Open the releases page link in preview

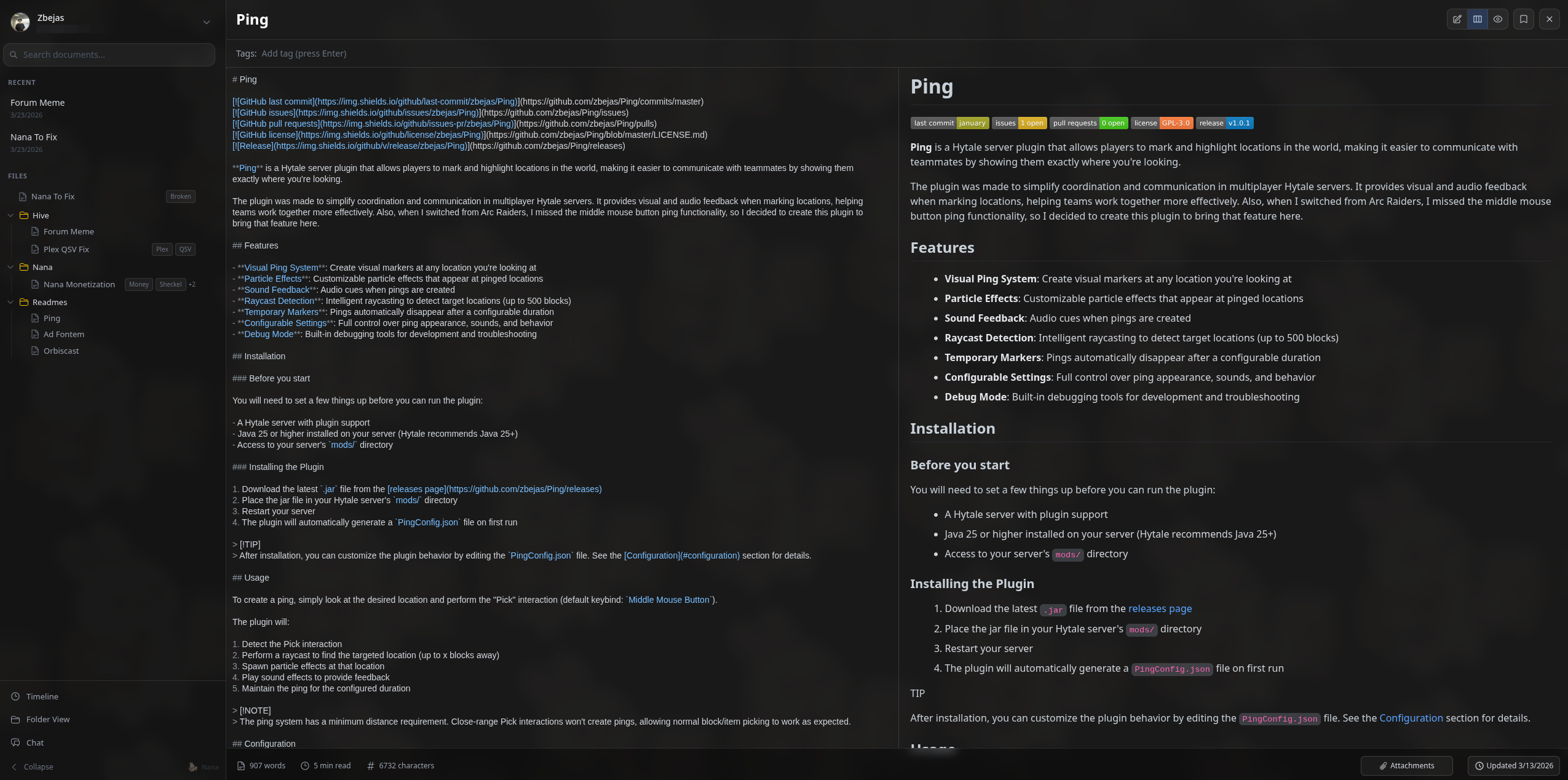1160,608
